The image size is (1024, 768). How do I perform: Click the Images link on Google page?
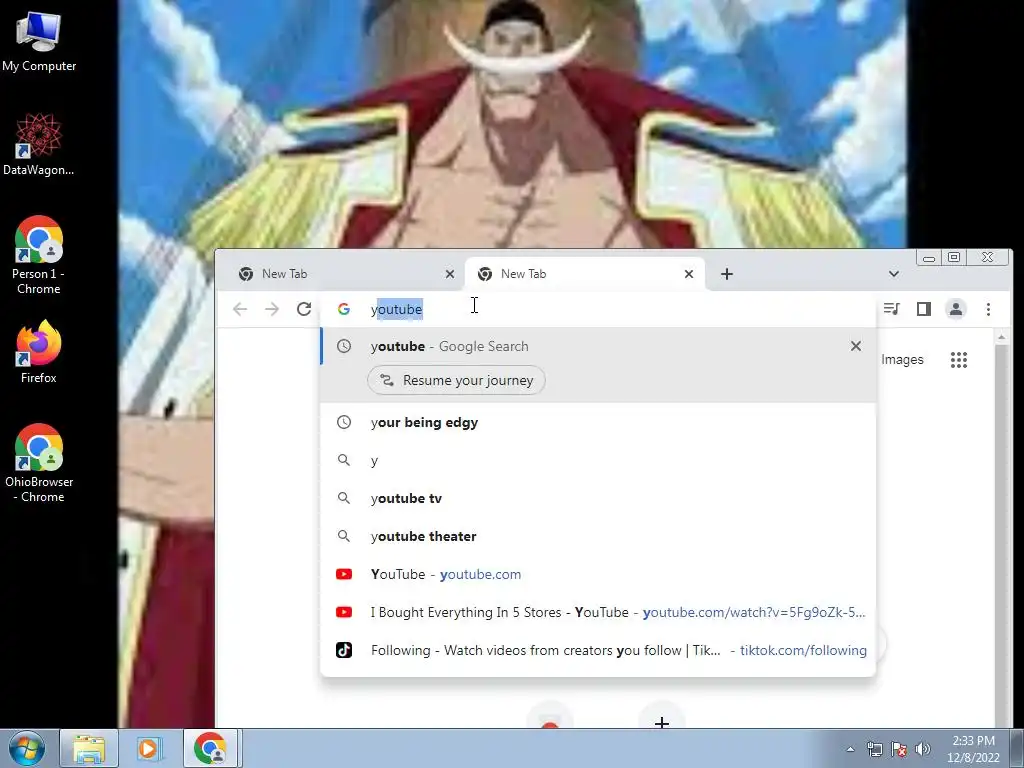[x=902, y=360]
